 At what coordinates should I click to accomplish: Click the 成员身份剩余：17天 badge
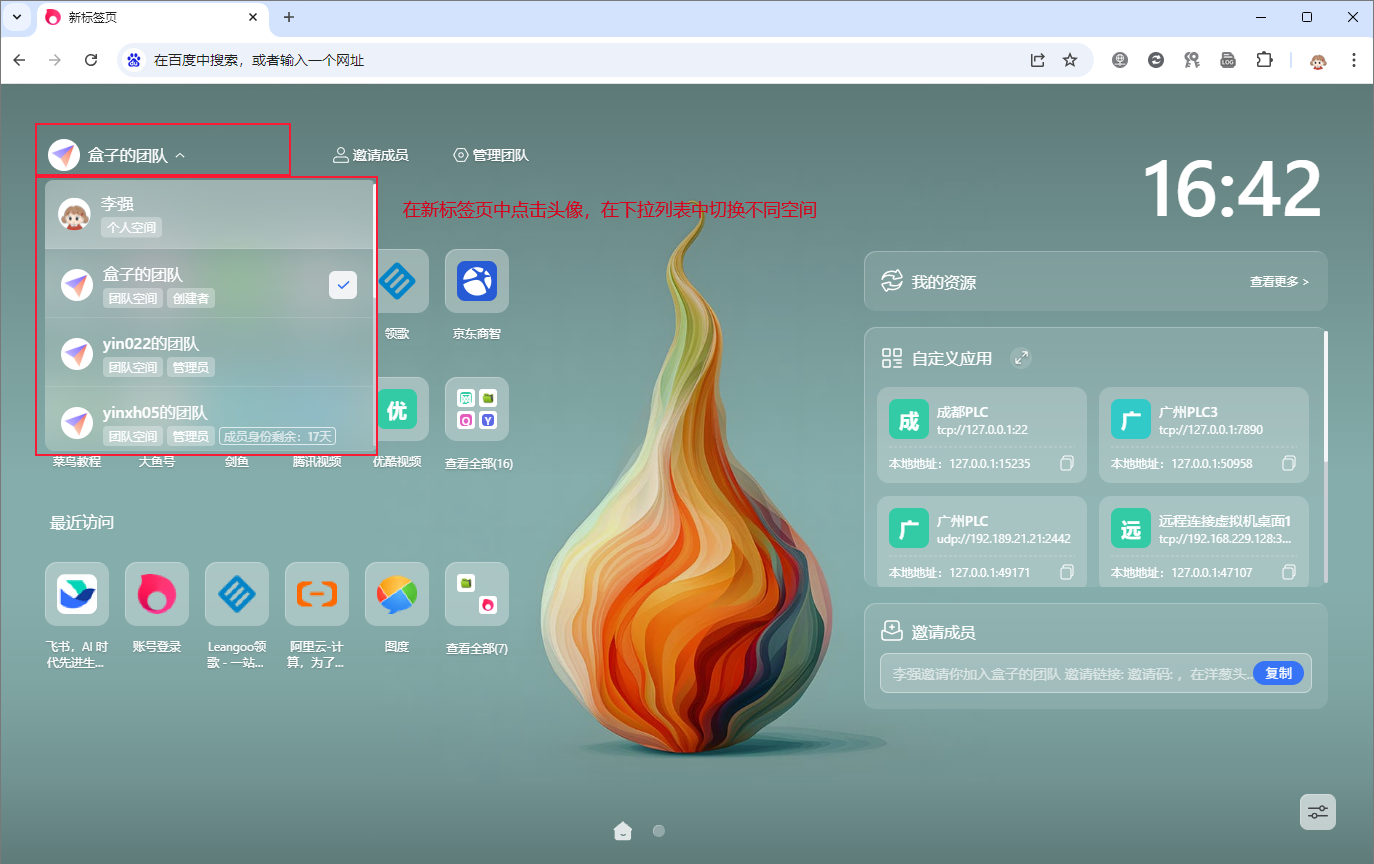[x=278, y=436]
